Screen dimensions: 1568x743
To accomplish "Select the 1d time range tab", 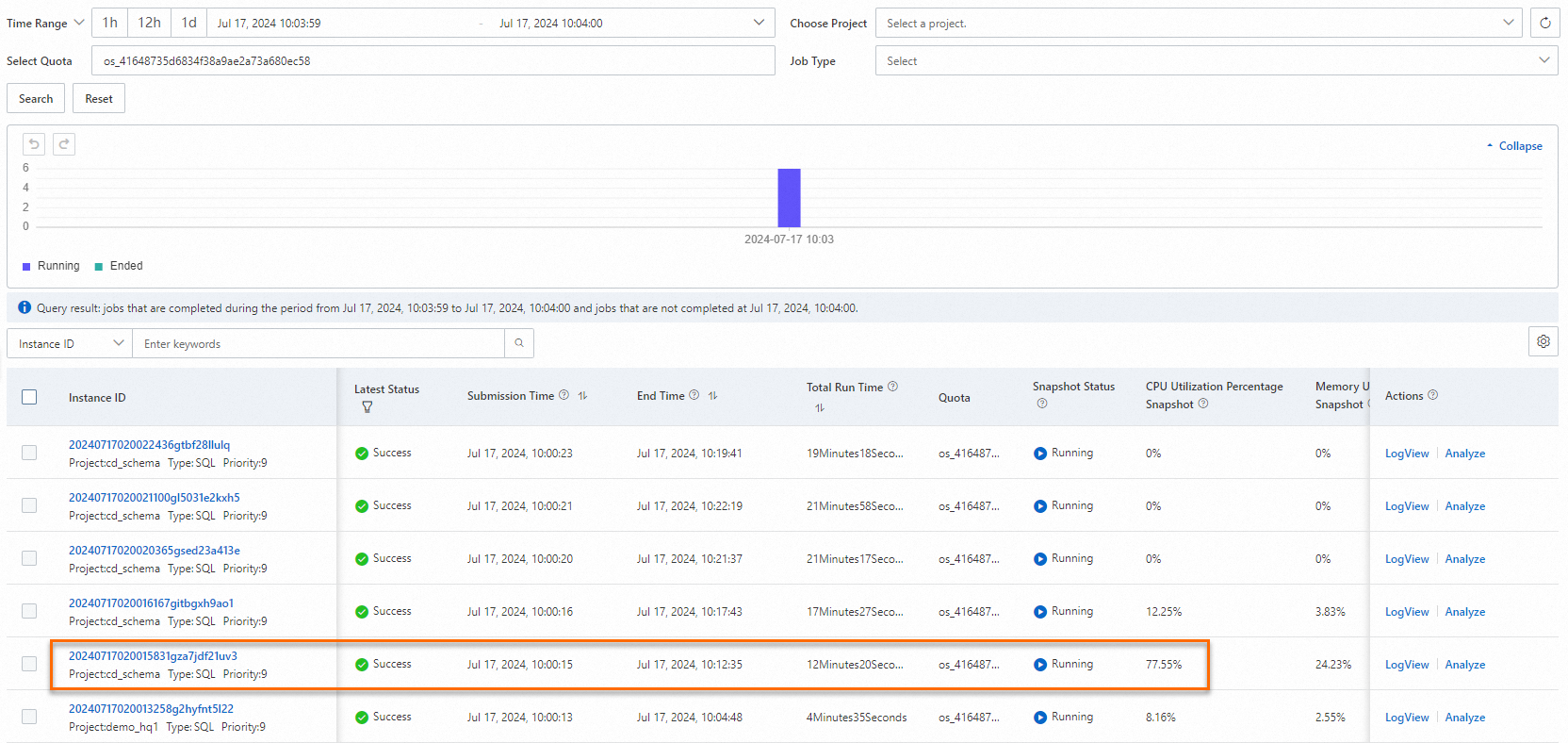I will click(189, 23).
